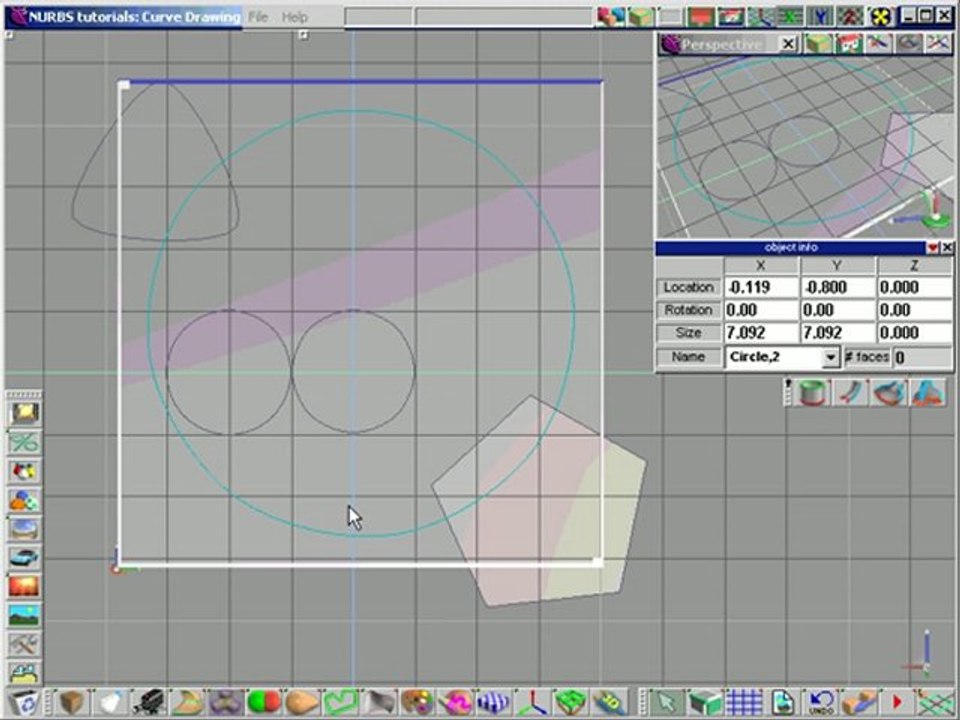Screen dimensions: 960x720
Task: Click the sky dome icon in left sidebar
Action: pyautogui.click(x=24, y=529)
